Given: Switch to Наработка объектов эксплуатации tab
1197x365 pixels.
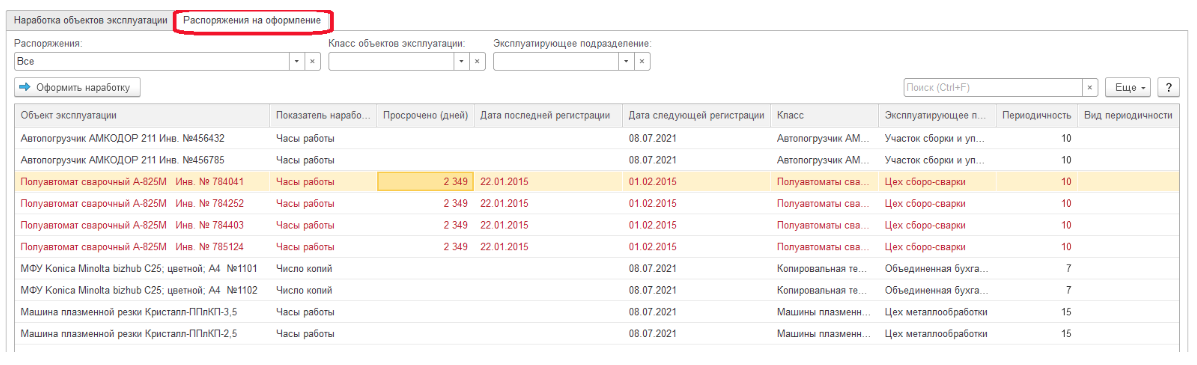Looking at the screenshot, I should [x=90, y=20].
